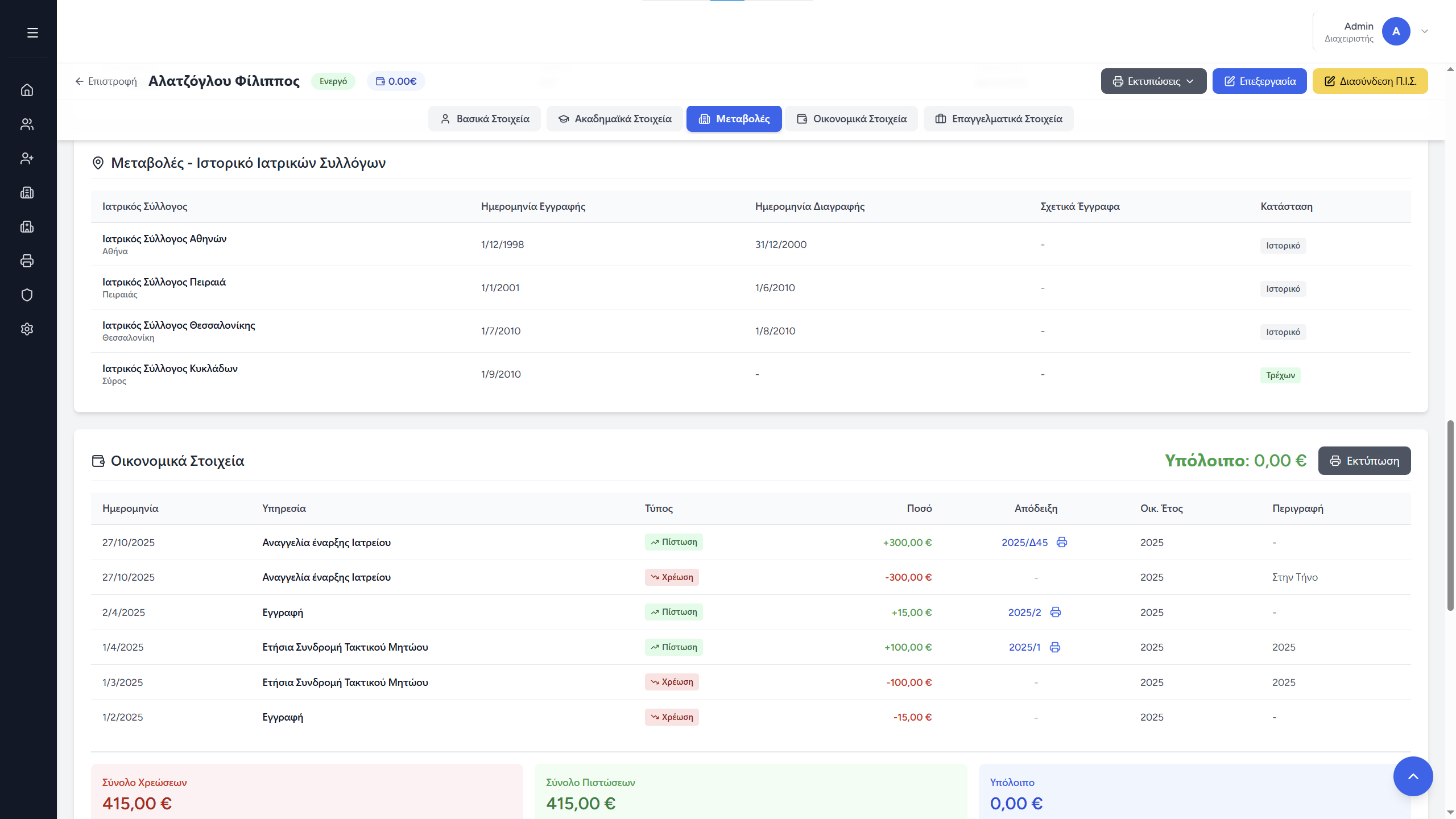1456x819 pixels.
Task: Click the scroll-to-top round button
Action: tap(1413, 776)
